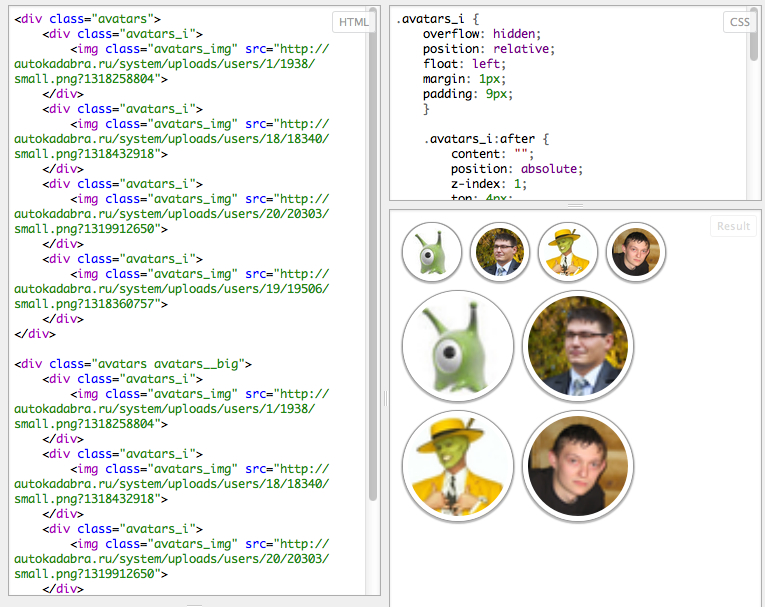This screenshot has width=765, height=607.
Task: Click the '.avatars_i {' selector line
Action: [x=438, y=20]
